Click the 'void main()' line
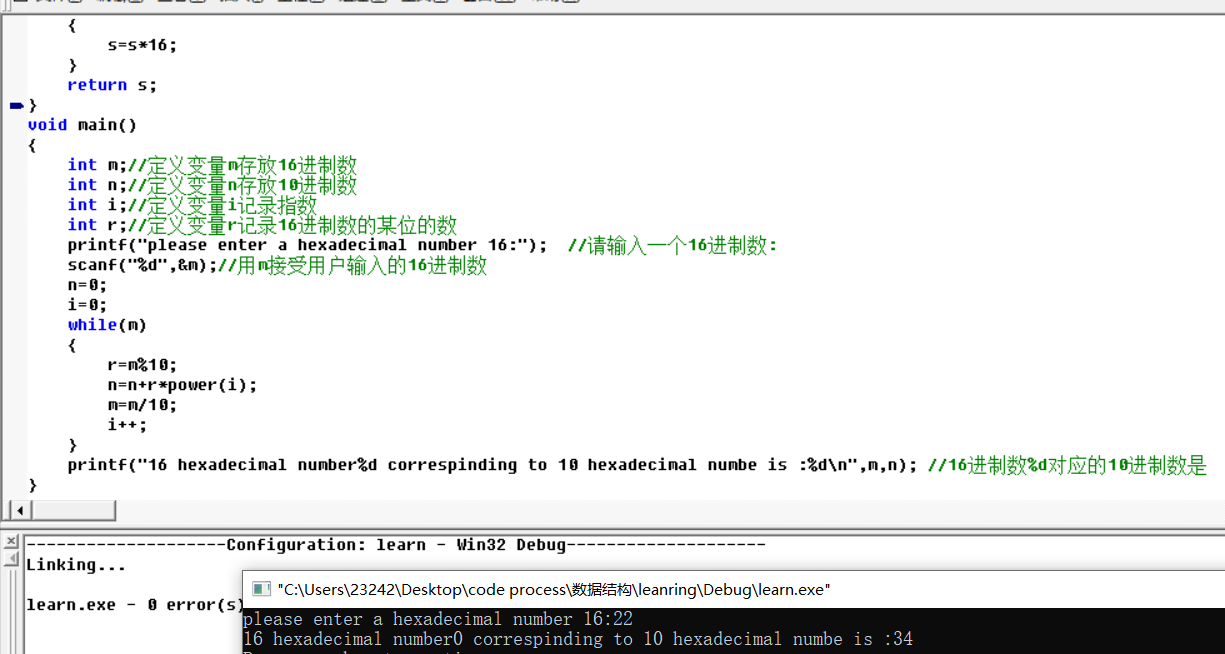 coord(82,125)
